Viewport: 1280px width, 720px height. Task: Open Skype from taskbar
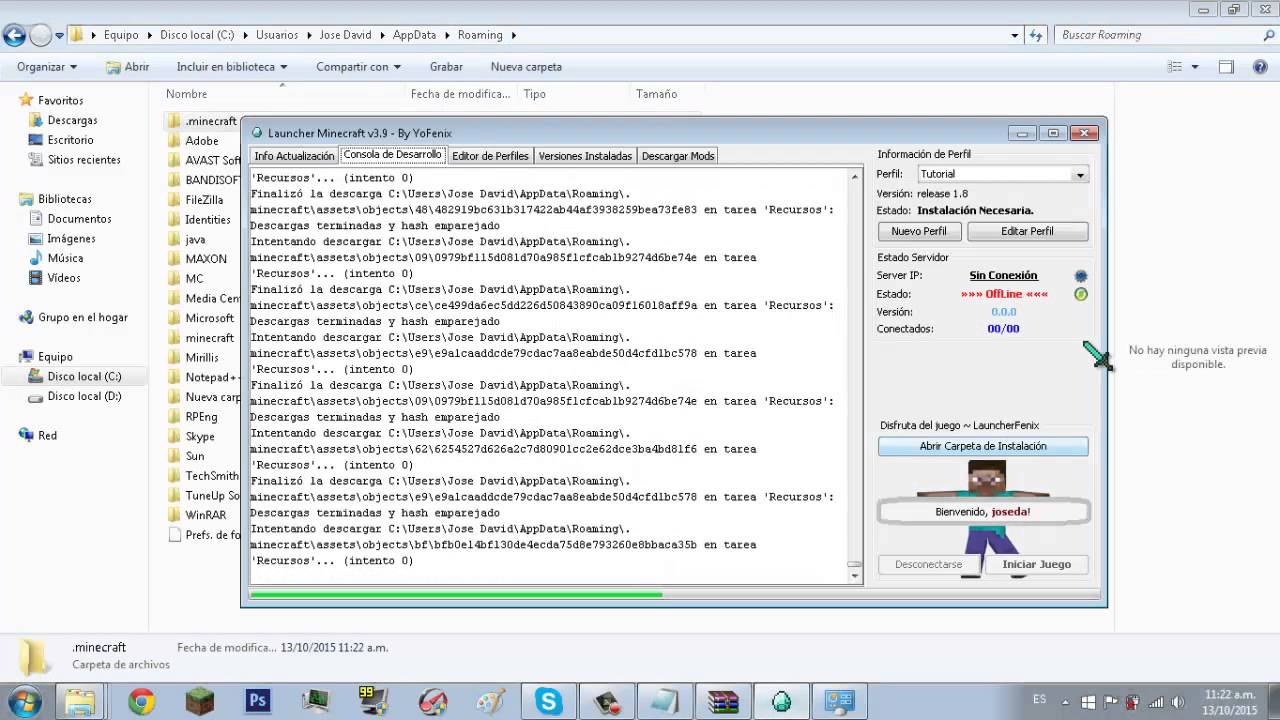point(548,701)
